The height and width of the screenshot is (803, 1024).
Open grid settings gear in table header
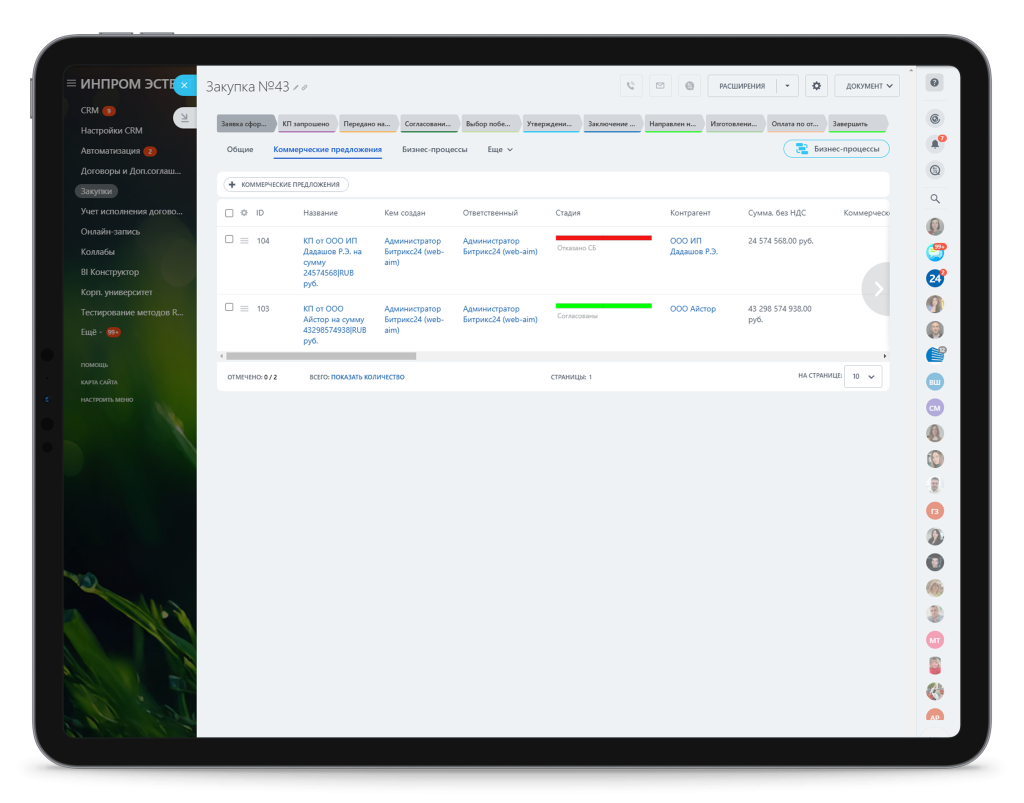tap(244, 213)
